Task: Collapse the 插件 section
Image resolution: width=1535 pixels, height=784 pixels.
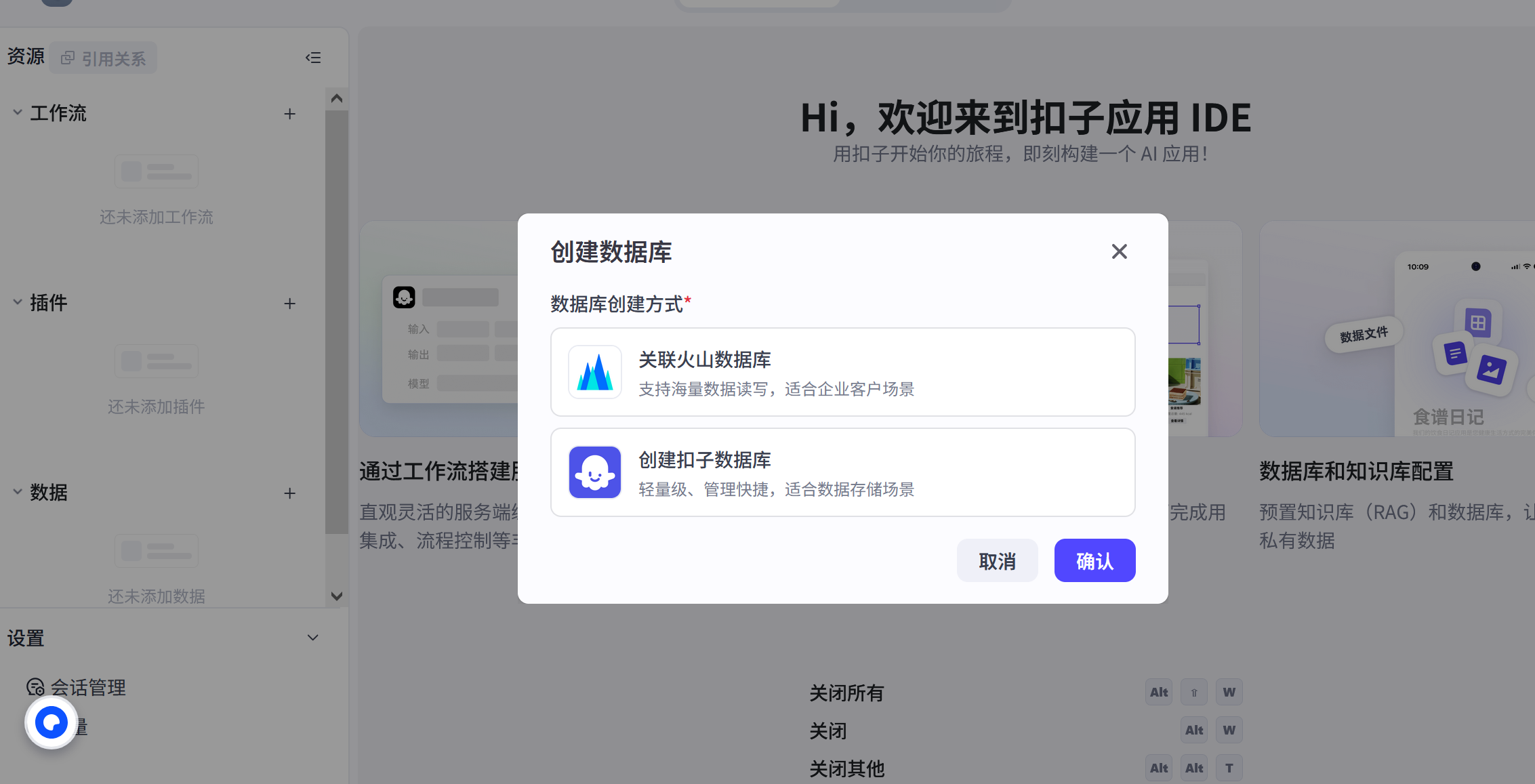Action: 18,302
